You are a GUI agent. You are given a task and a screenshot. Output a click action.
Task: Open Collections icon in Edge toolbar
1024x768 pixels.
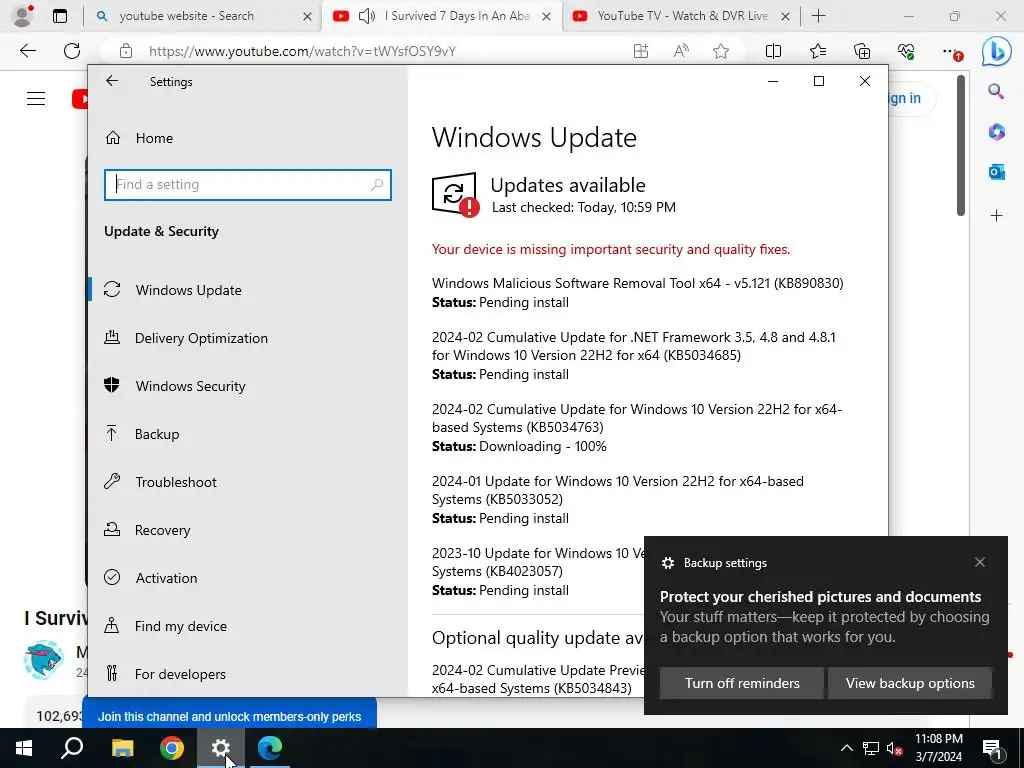(862, 51)
